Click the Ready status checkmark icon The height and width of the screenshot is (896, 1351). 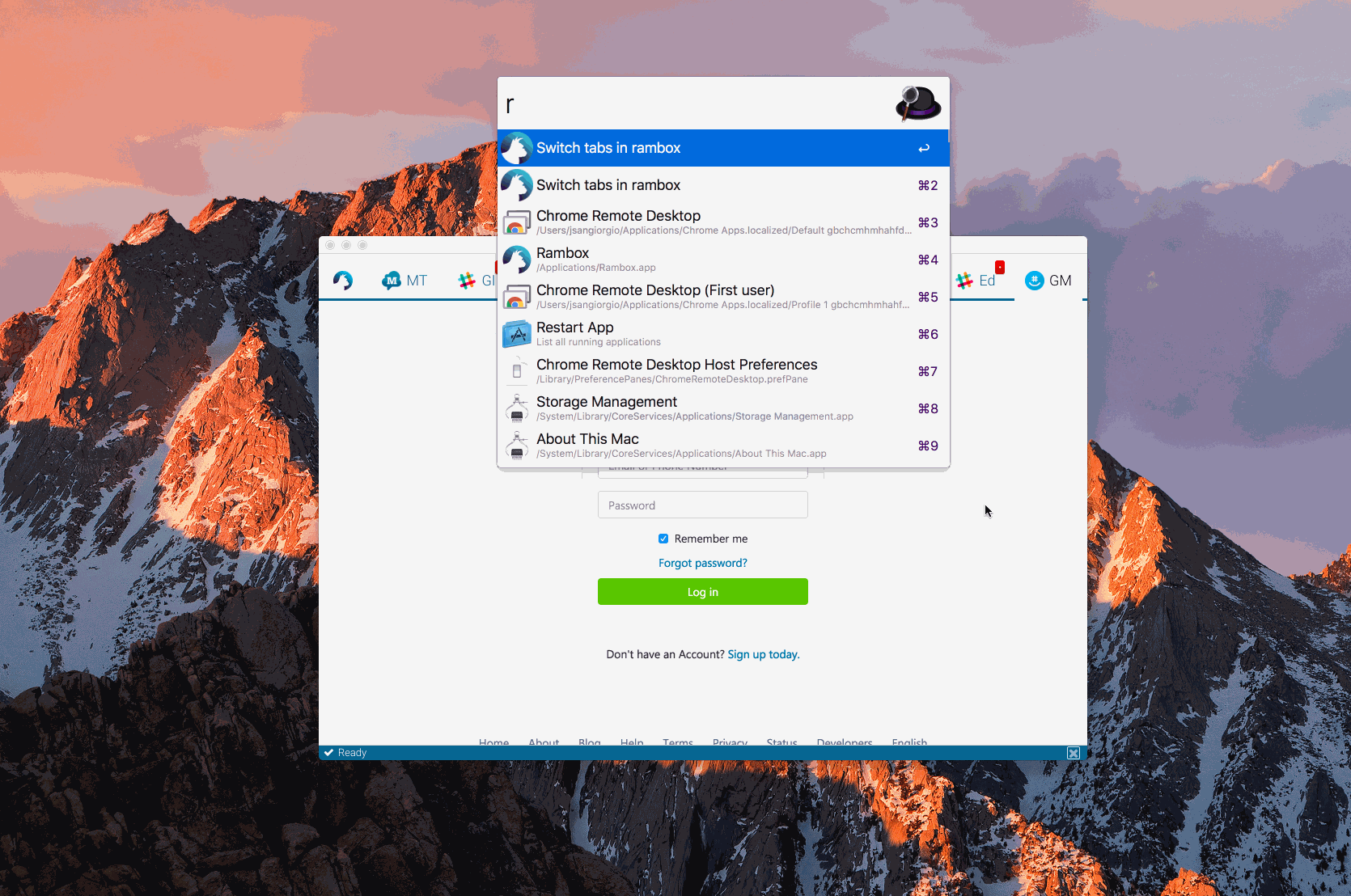tap(329, 752)
